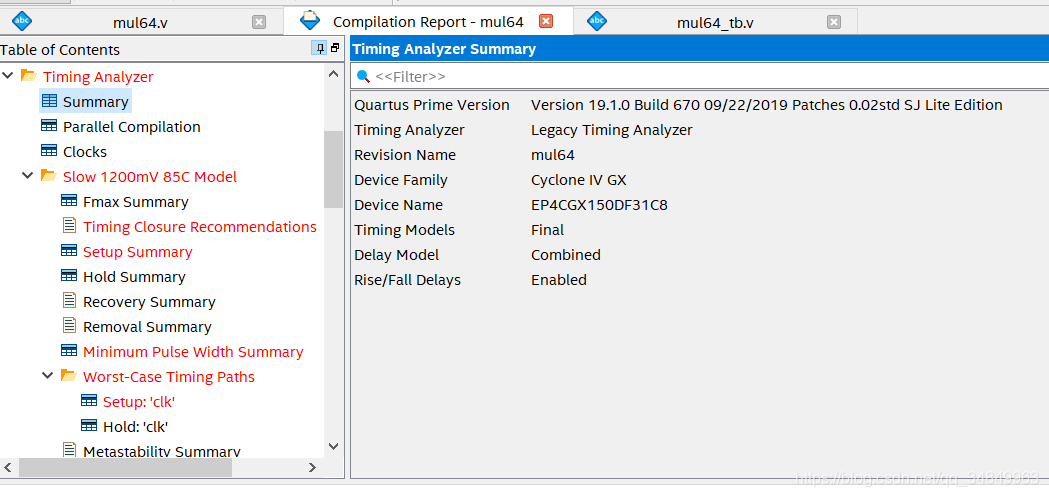Select the Worst-Case Timing Paths node
This screenshot has height=497, width=1049.
click(169, 377)
